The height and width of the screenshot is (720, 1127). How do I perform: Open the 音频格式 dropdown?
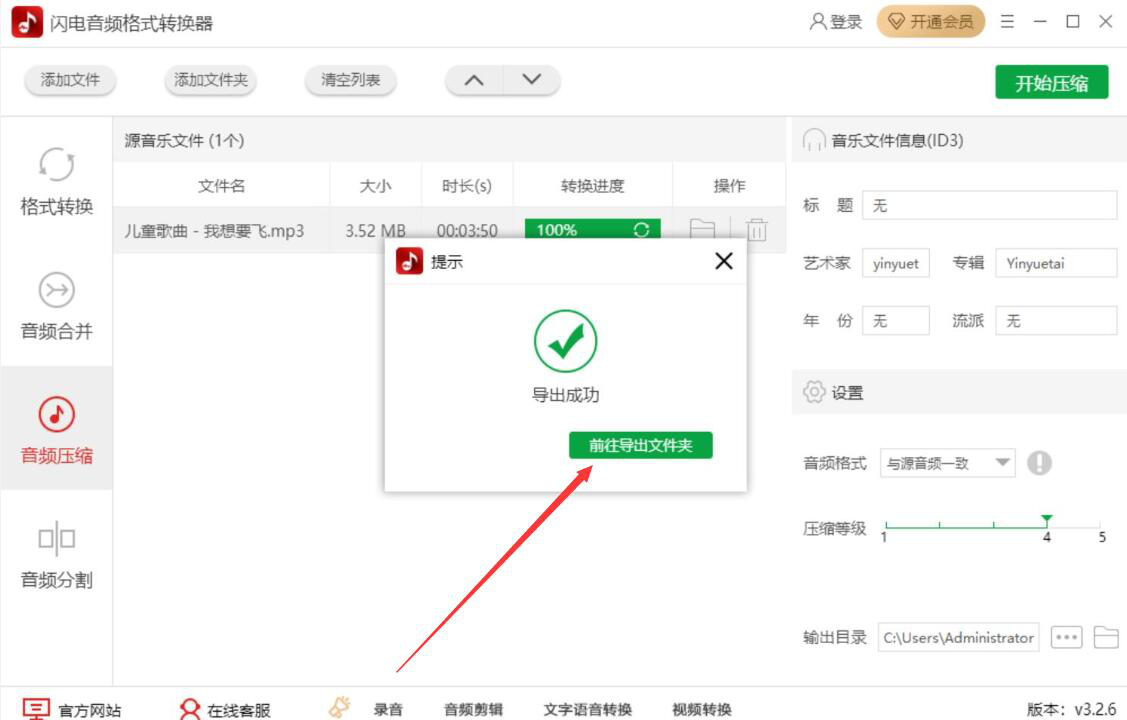pos(947,463)
